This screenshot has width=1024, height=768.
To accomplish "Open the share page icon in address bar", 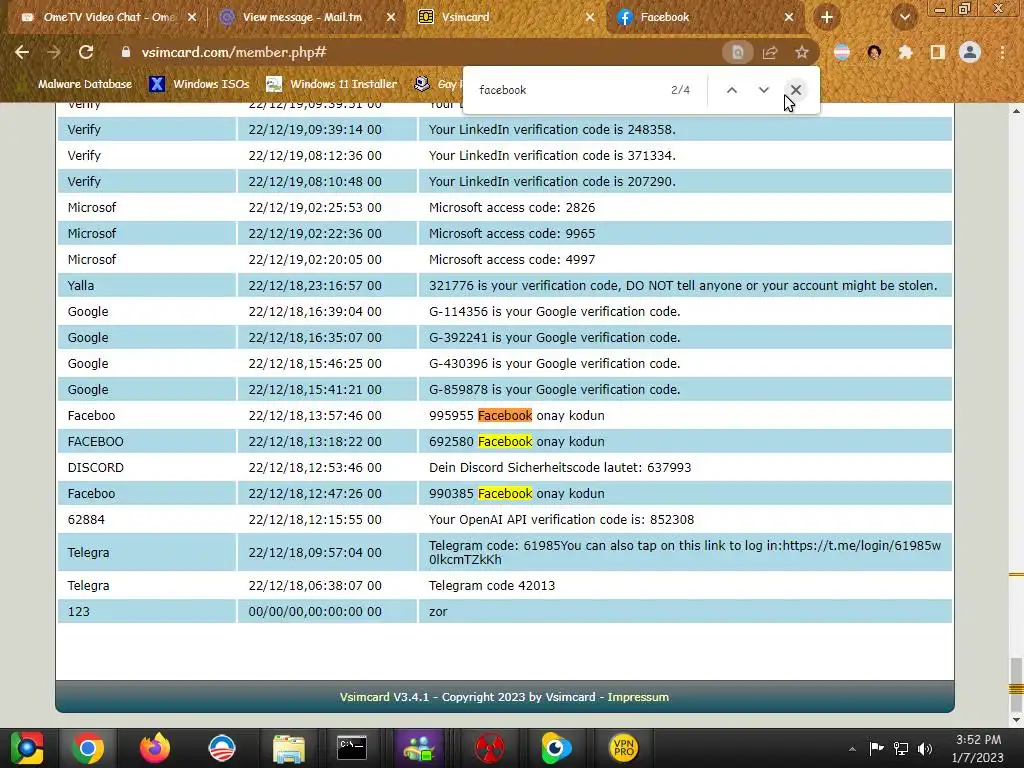I will [770, 52].
